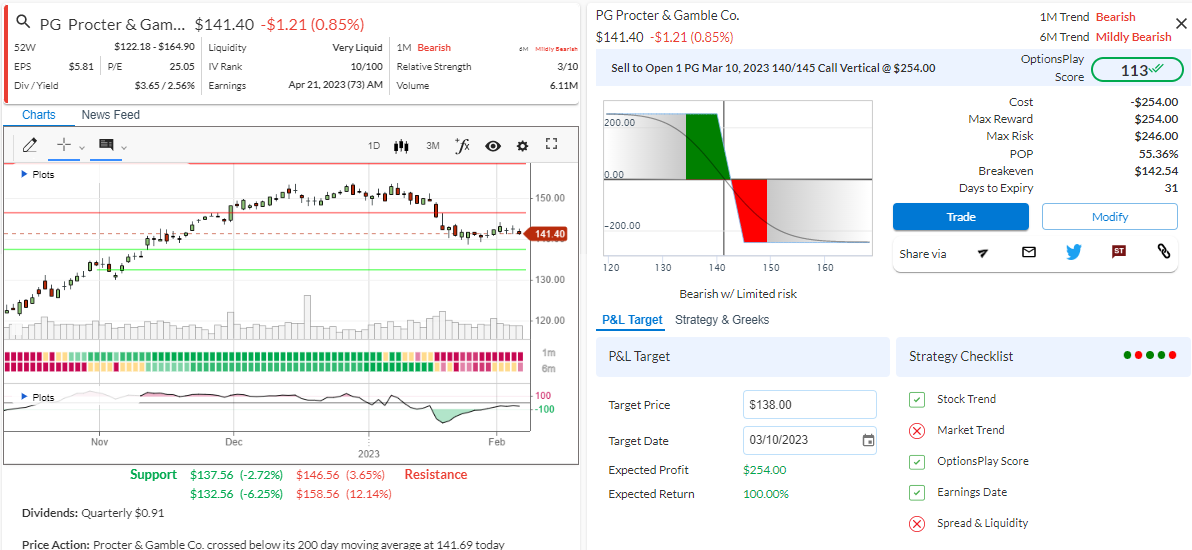Click the 1M Bearish trend label in header

click(423, 47)
